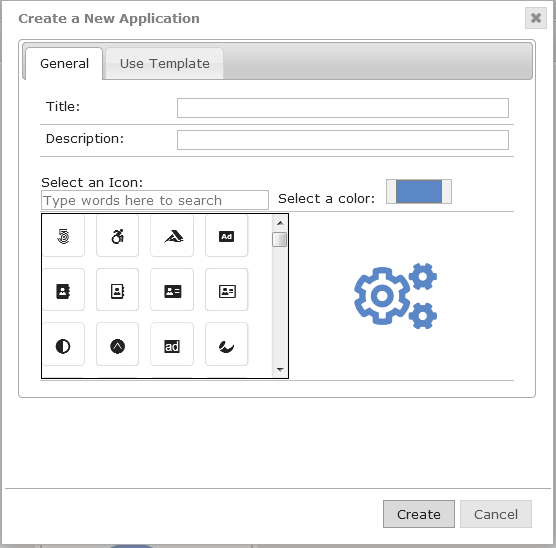Image resolution: width=556 pixels, height=548 pixels.
Task: Pick the boxed 'Ad' advertisement icon
Action: 227,236
